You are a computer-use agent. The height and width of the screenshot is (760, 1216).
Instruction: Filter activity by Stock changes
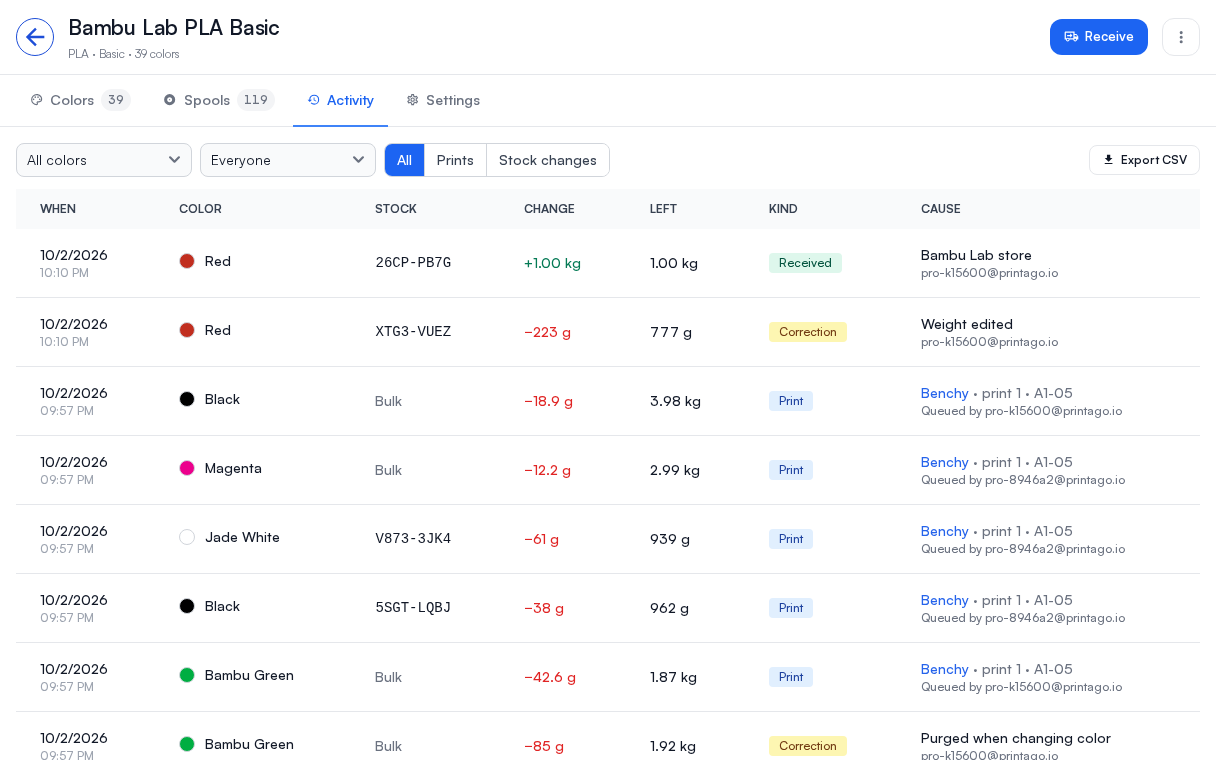pos(548,160)
